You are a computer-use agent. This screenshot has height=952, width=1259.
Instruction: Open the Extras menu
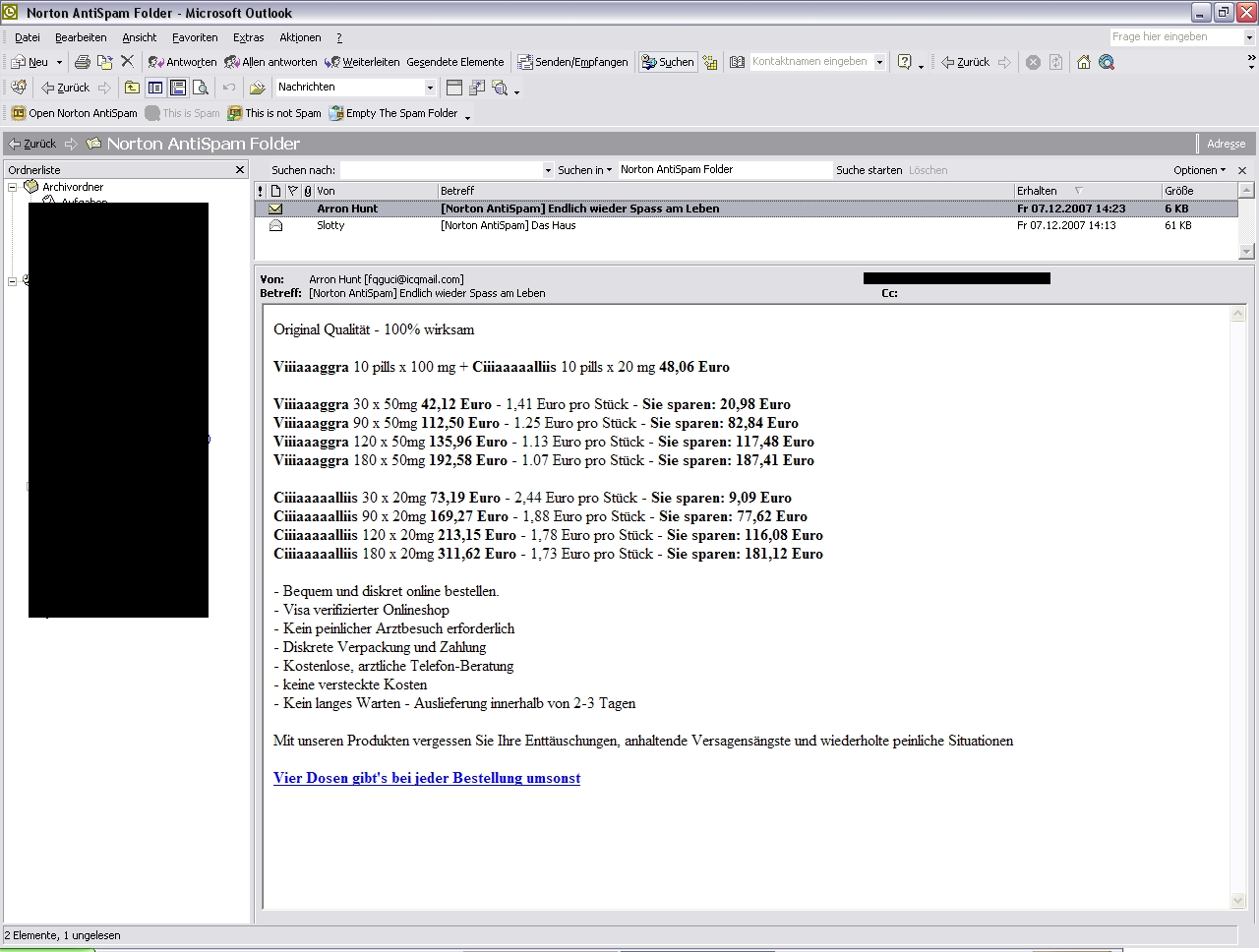tap(248, 37)
